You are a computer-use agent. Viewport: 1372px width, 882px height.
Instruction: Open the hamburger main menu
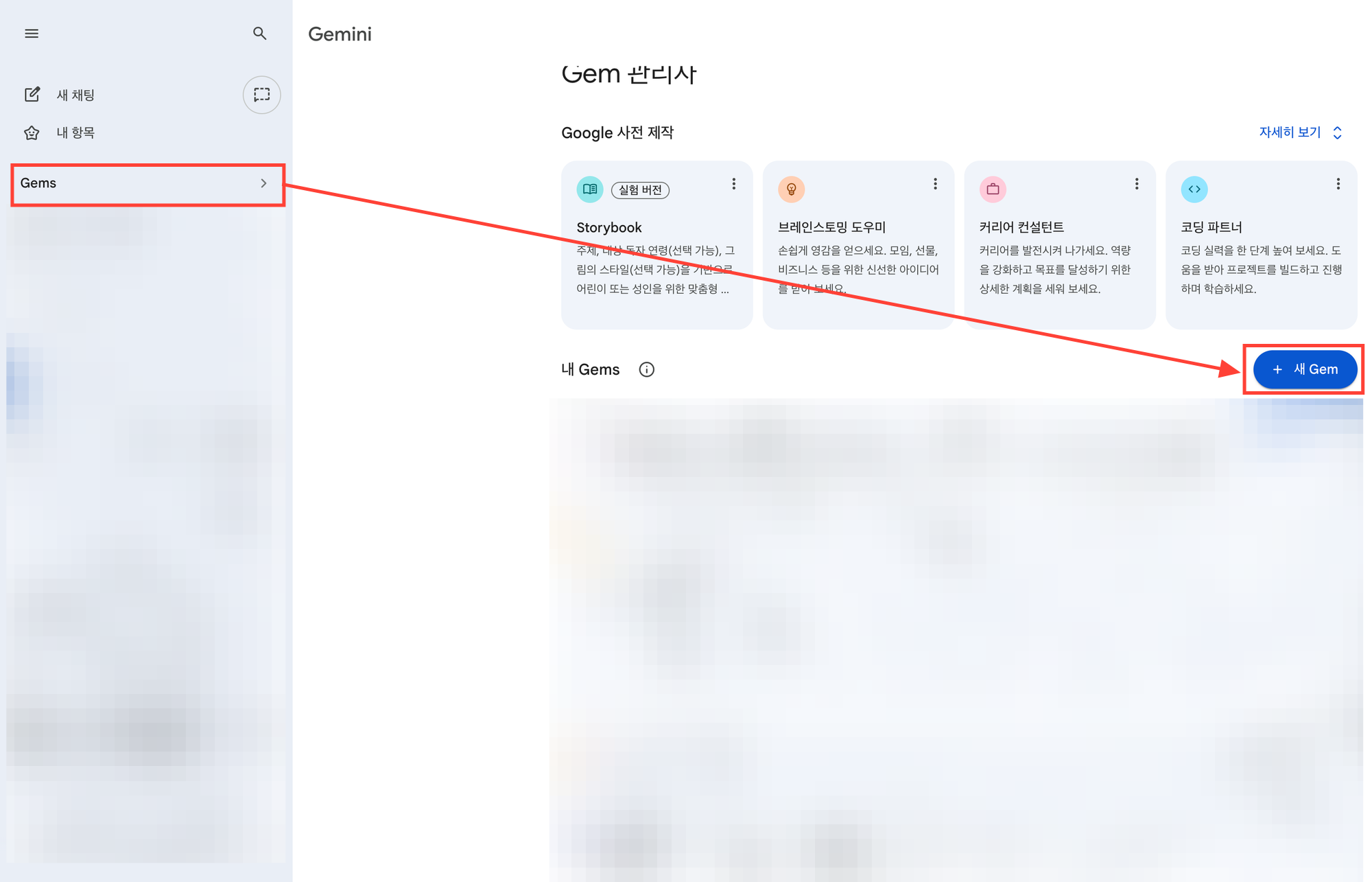[x=32, y=34]
